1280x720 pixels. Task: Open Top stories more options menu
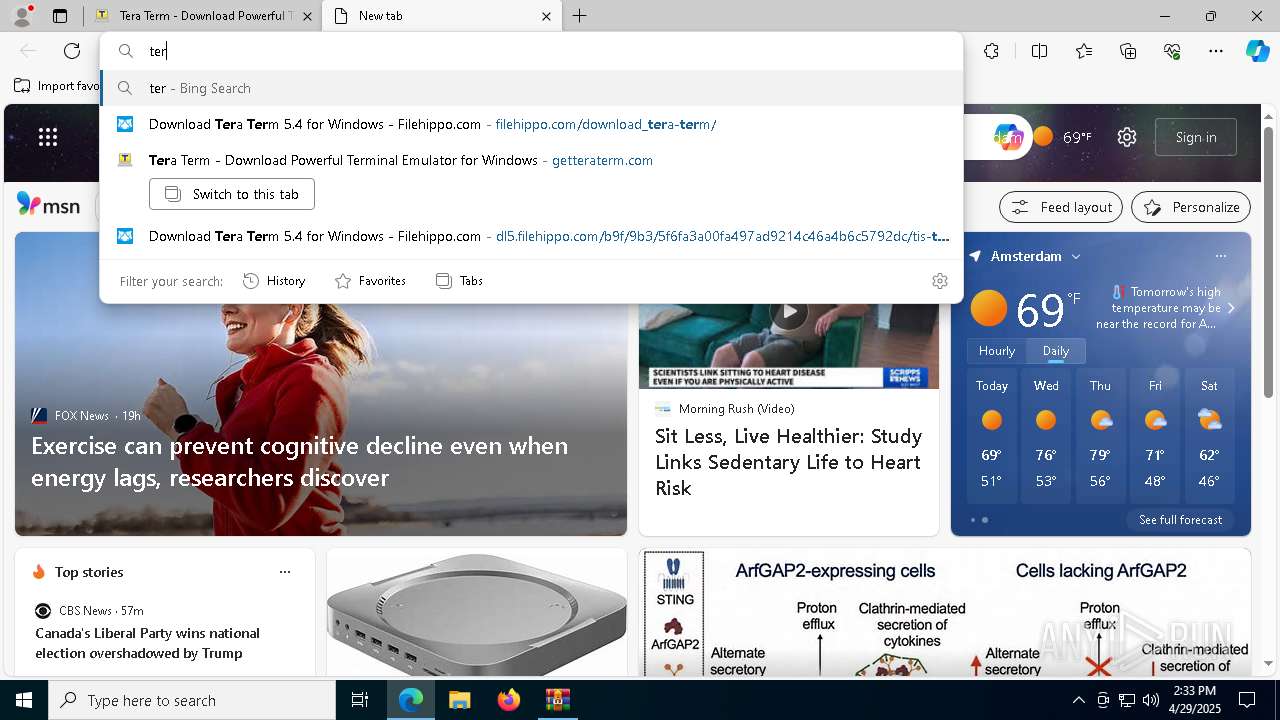click(285, 572)
